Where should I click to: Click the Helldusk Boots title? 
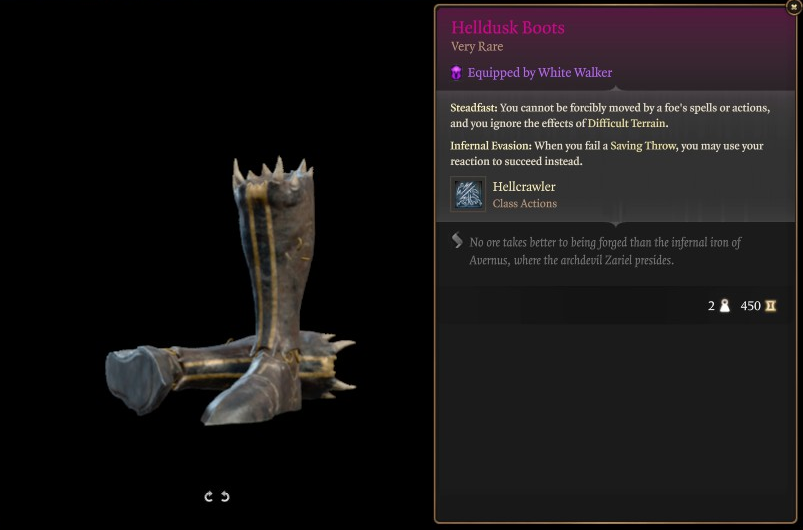click(508, 27)
